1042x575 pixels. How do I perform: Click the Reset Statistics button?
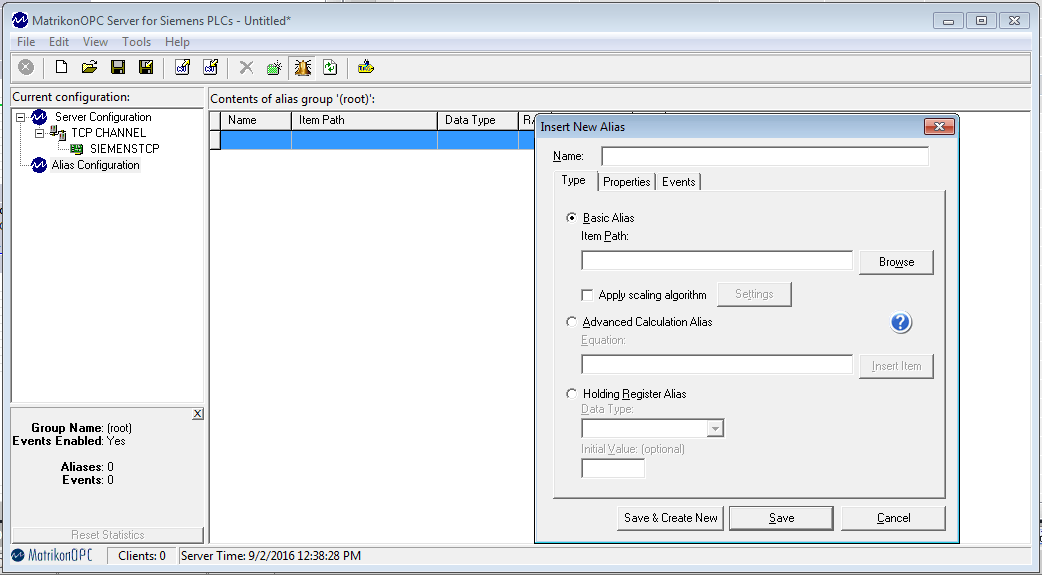tap(108, 534)
